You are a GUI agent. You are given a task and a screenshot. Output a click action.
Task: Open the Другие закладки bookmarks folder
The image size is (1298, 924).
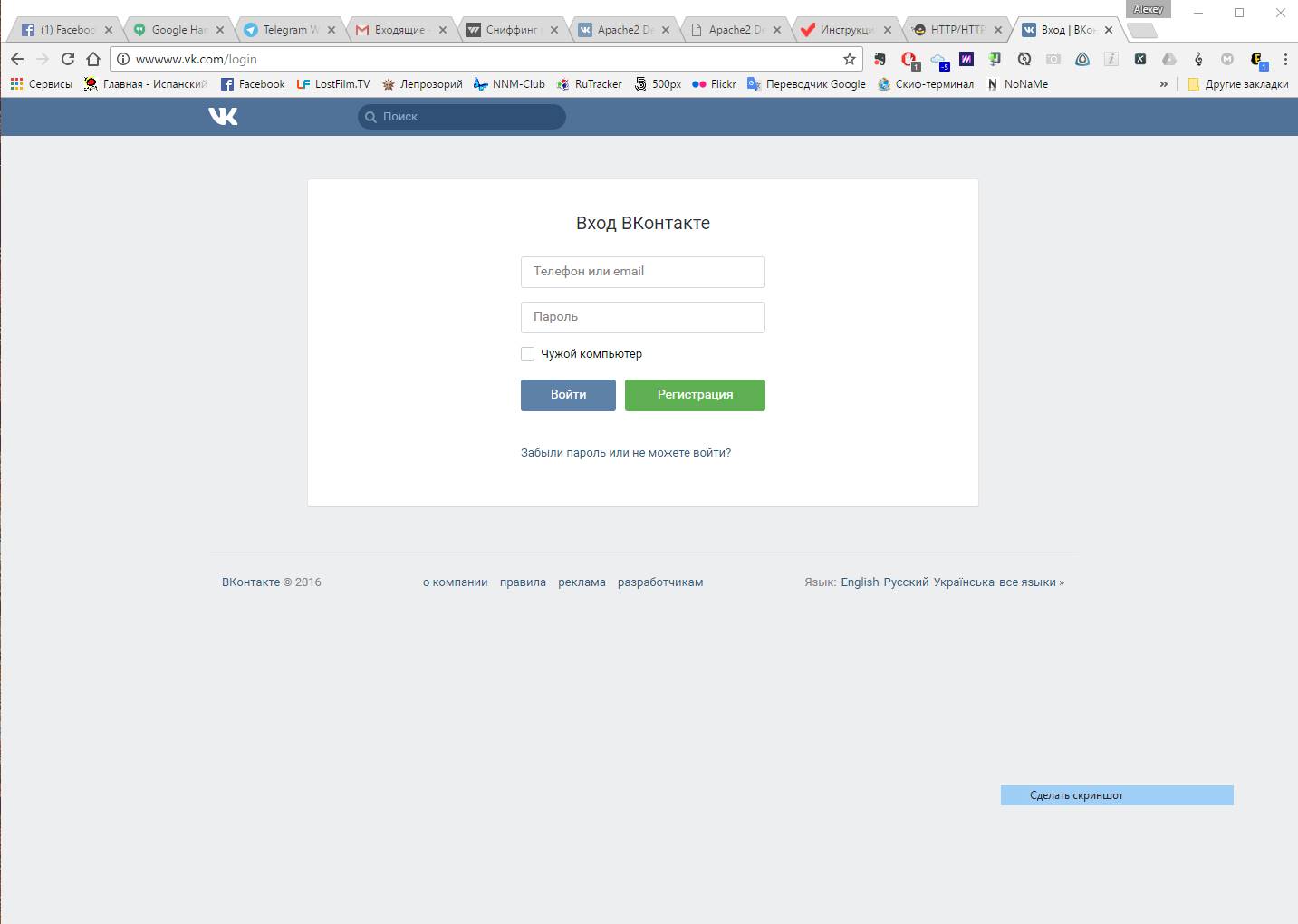(1237, 84)
